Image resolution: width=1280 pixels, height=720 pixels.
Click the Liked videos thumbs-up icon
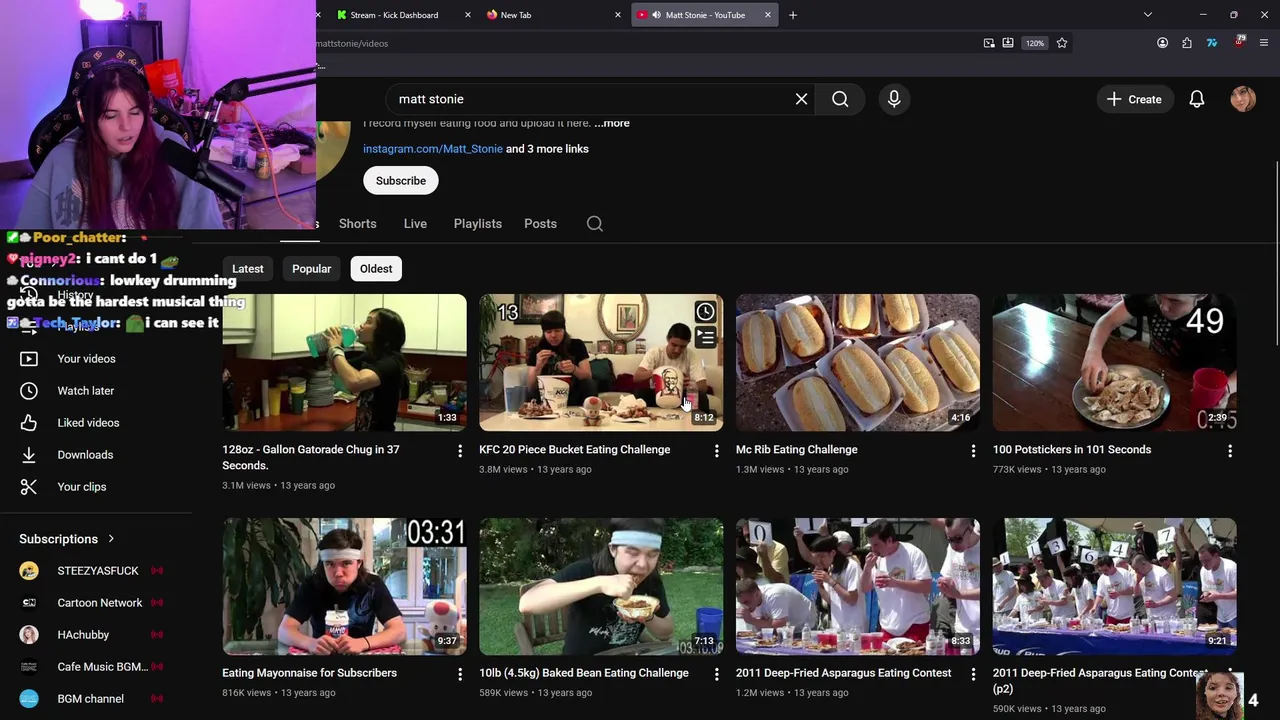pyautogui.click(x=29, y=423)
